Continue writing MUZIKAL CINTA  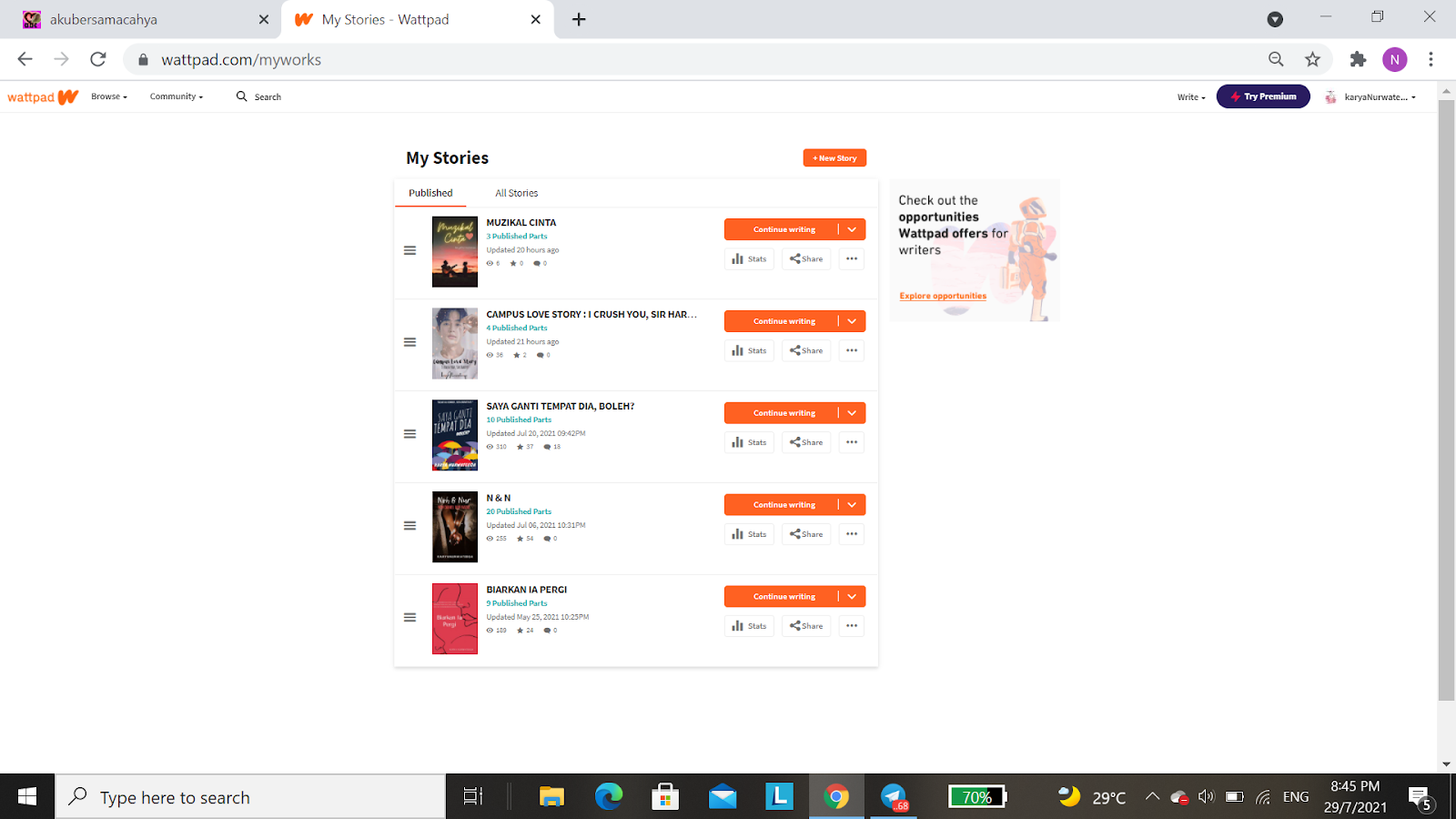coord(783,229)
